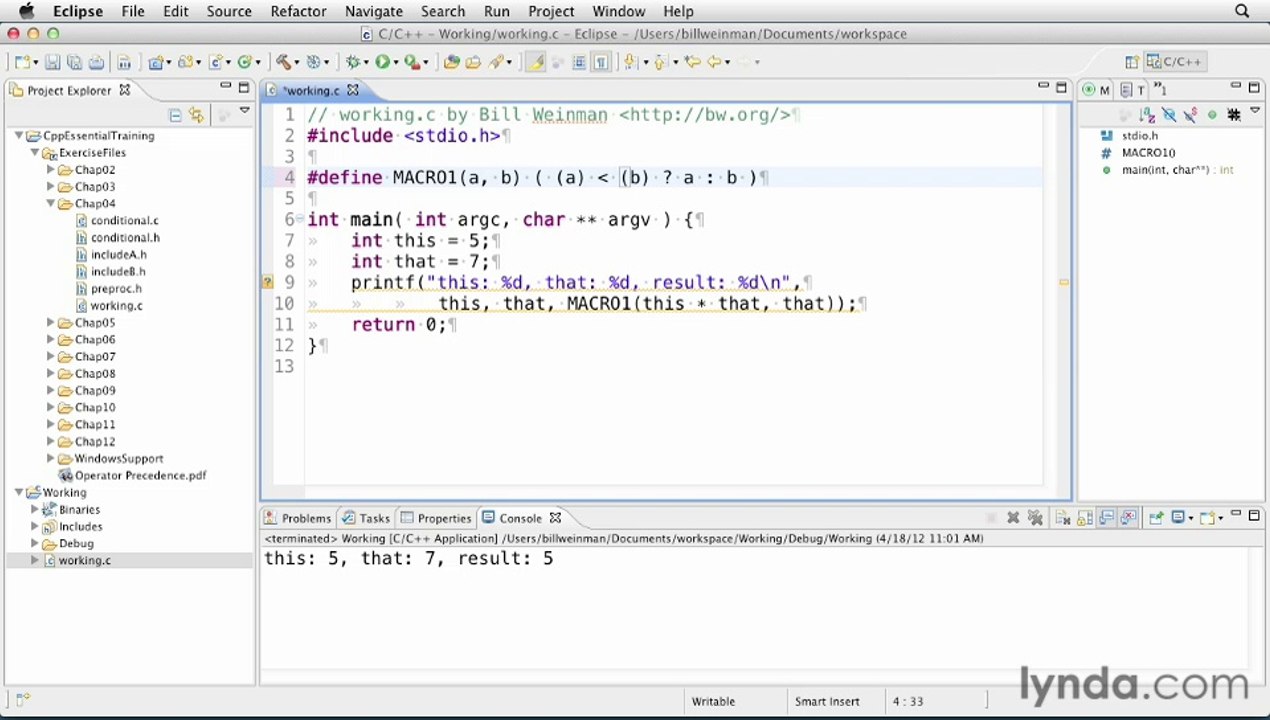Minimize the editor area
Image resolution: width=1270 pixels, height=720 pixels.
1043,87
